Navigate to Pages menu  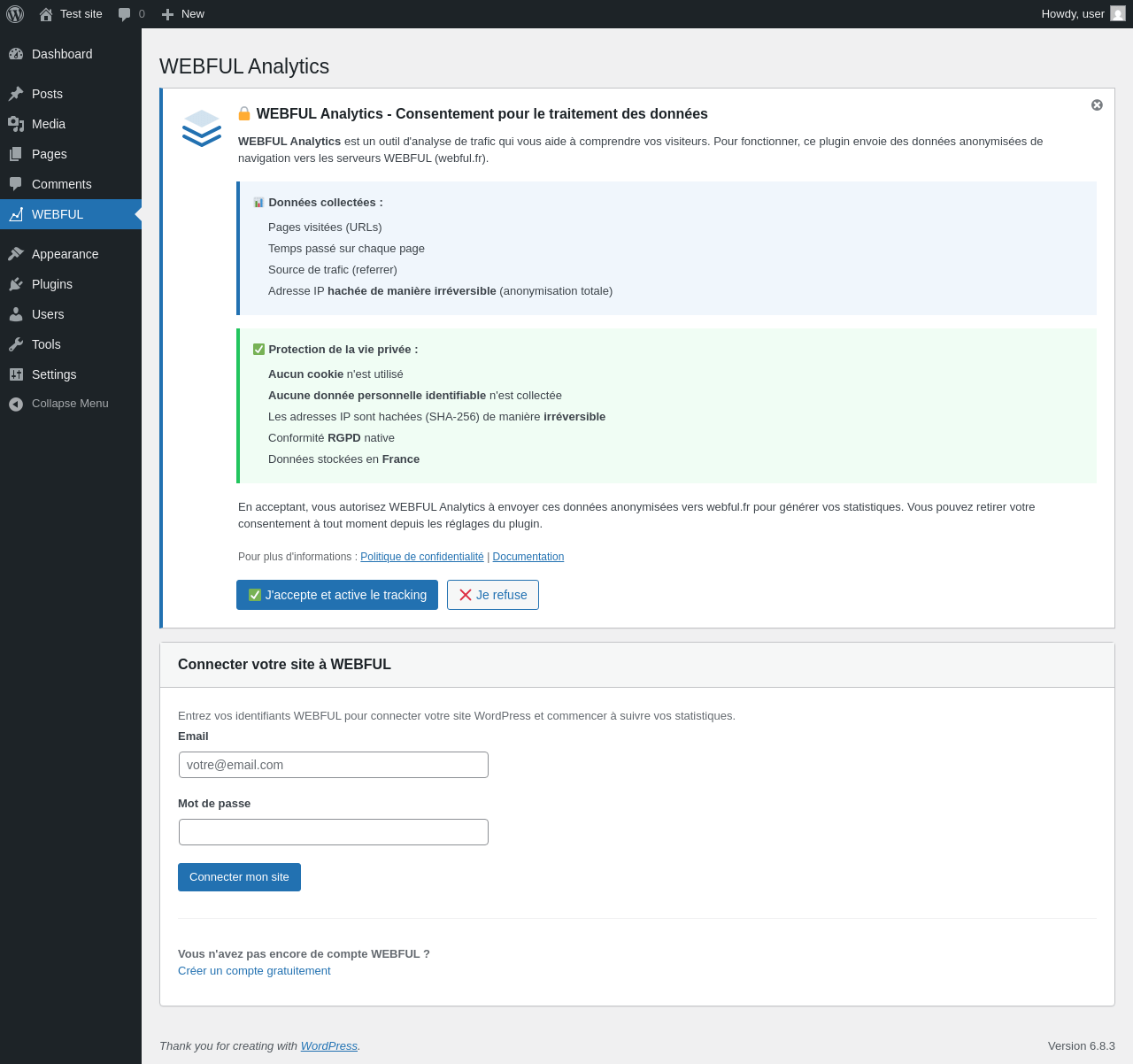click(x=71, y=154)
